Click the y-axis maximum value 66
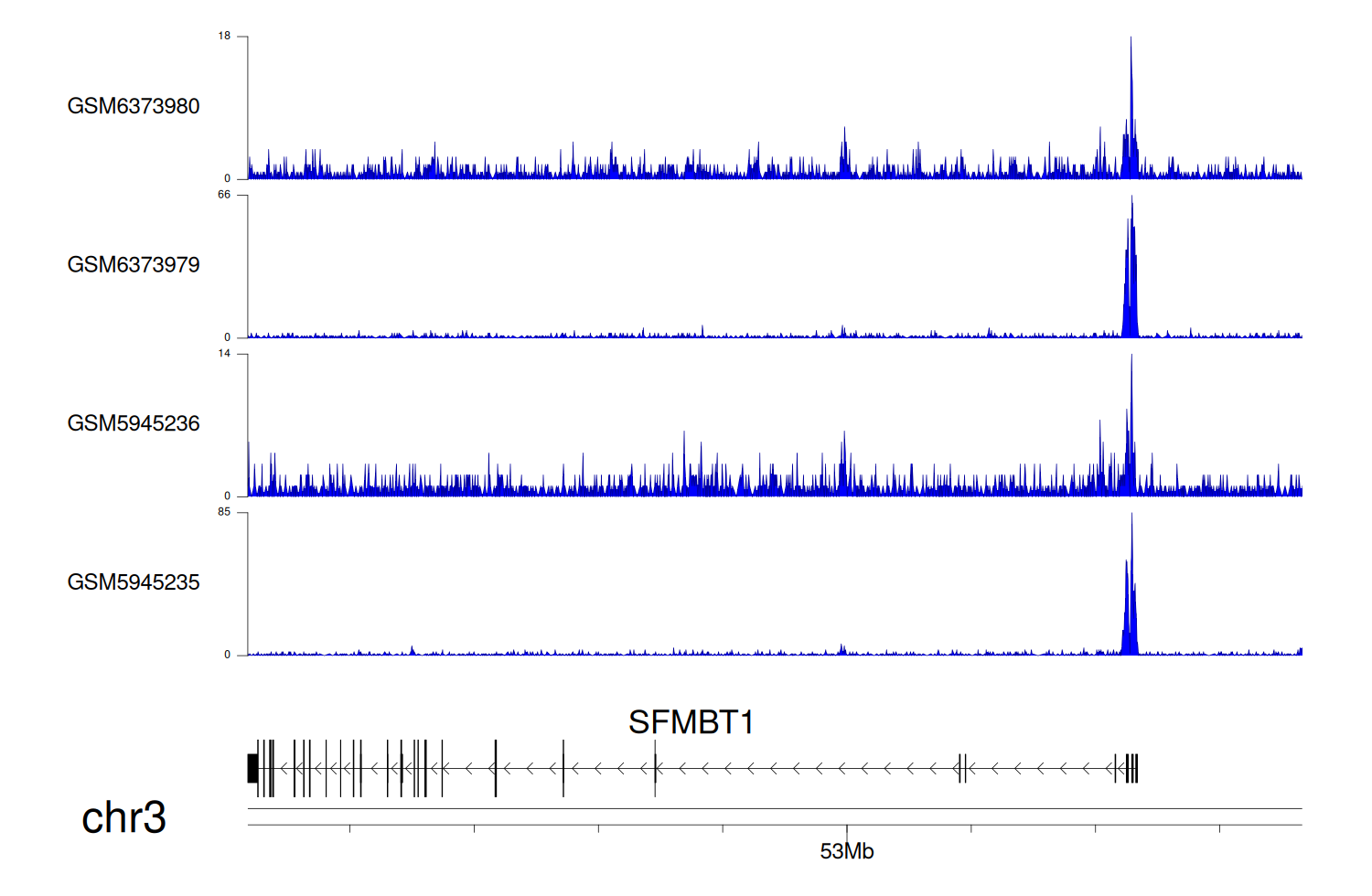The width and height of the screenshot is (1372, 896). 224,195
